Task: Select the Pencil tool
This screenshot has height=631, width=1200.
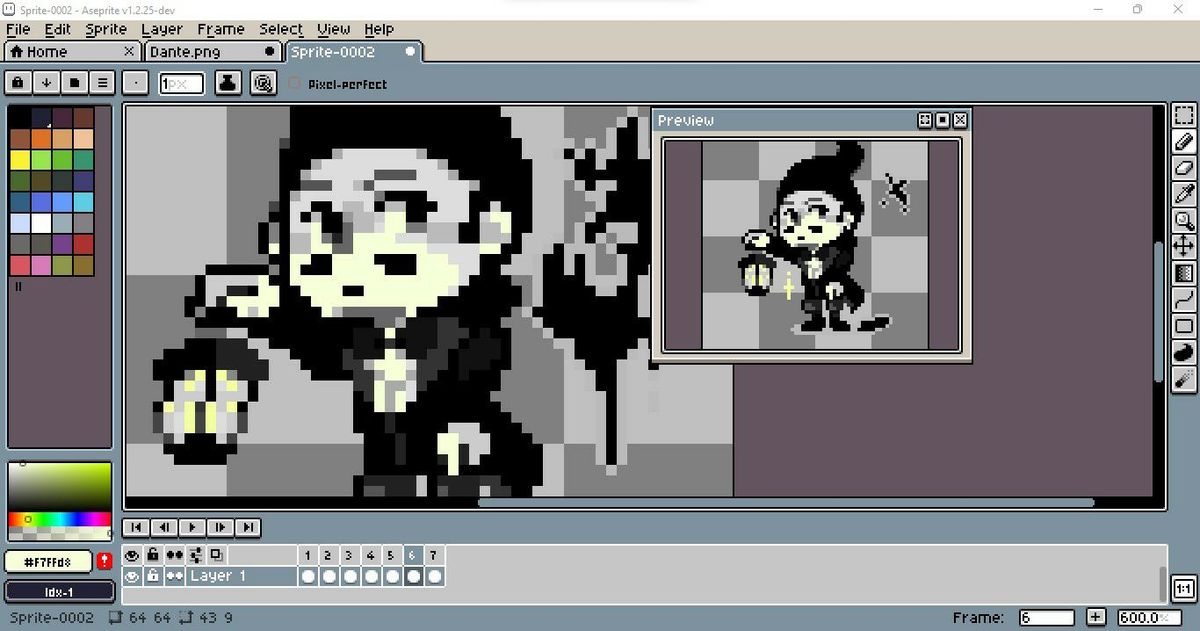Action: point(1184,142)
